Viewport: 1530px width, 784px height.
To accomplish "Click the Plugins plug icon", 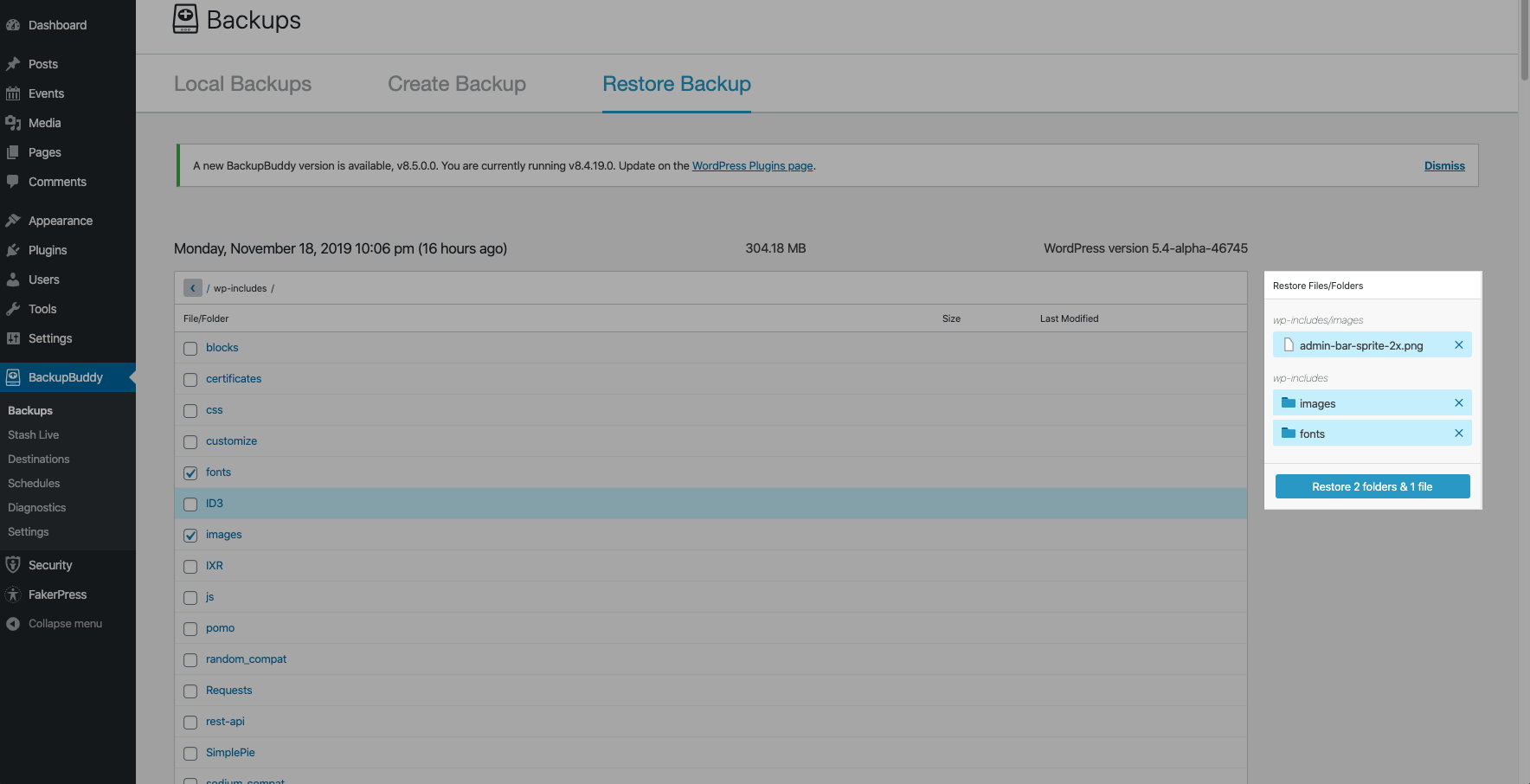I will point(13,250).
